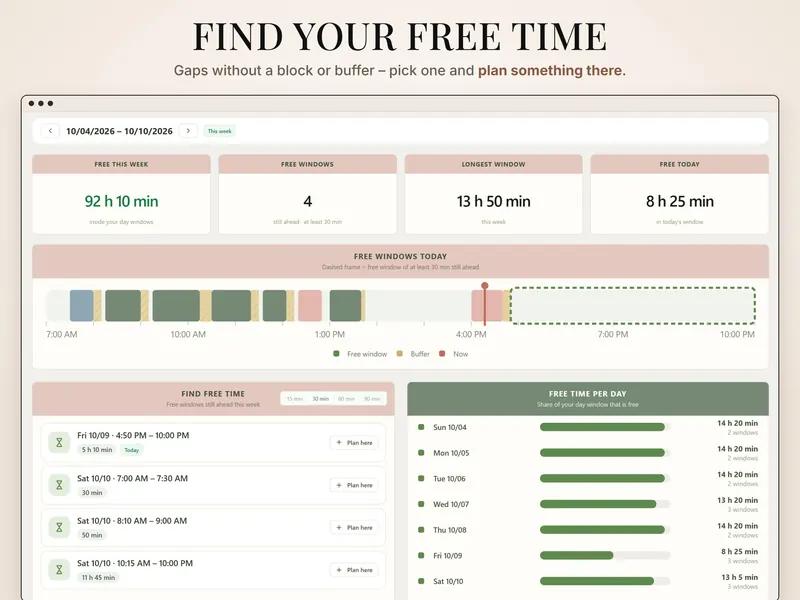800x600 pixels.
Task: Click the date range 10/04/2026 – 10/10/2026
Action: [119, 131]
